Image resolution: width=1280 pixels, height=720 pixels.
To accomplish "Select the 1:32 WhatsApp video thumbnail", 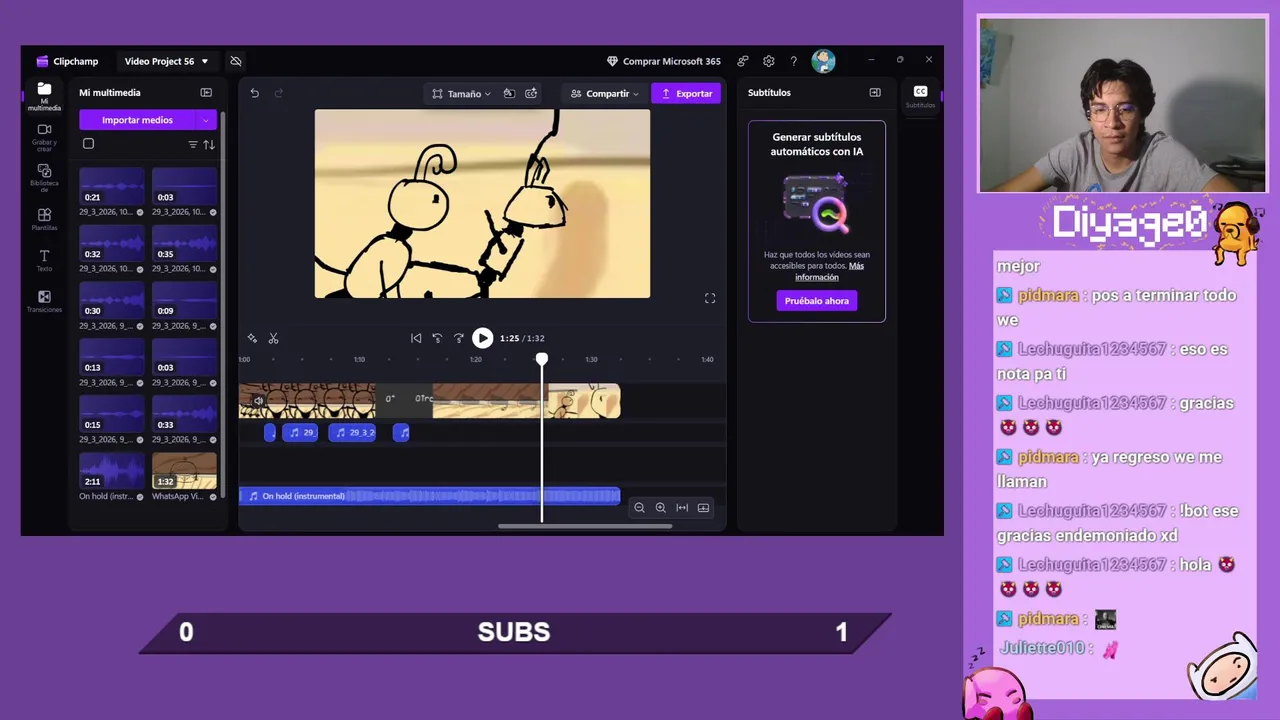I will tap(184, 471).
